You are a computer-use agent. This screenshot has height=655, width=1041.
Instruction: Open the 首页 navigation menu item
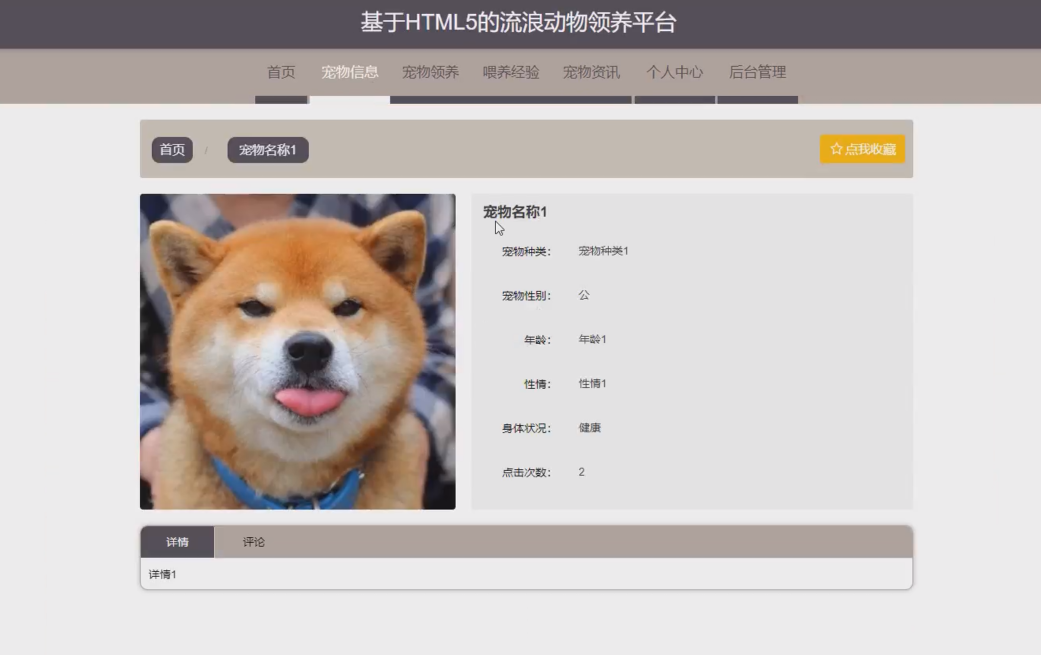280,71
